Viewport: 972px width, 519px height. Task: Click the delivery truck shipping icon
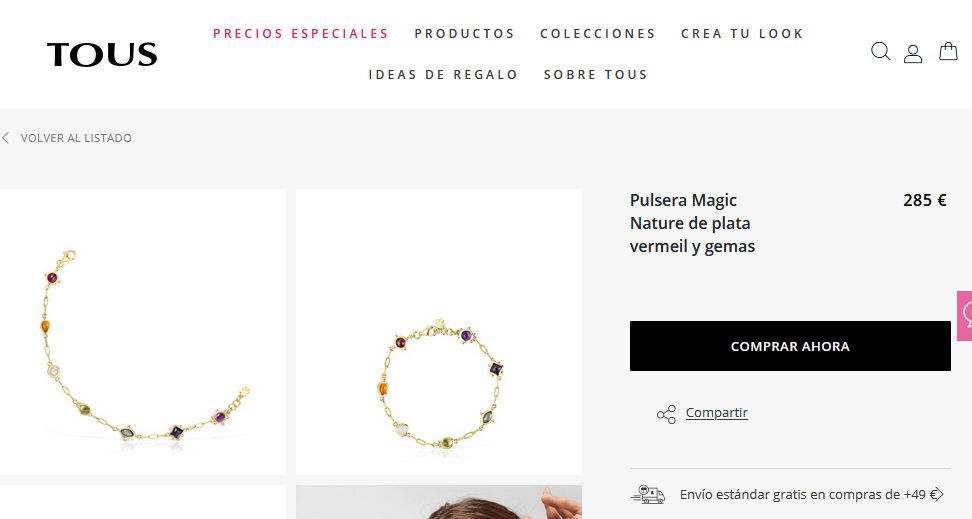click(x=648, y=494)
